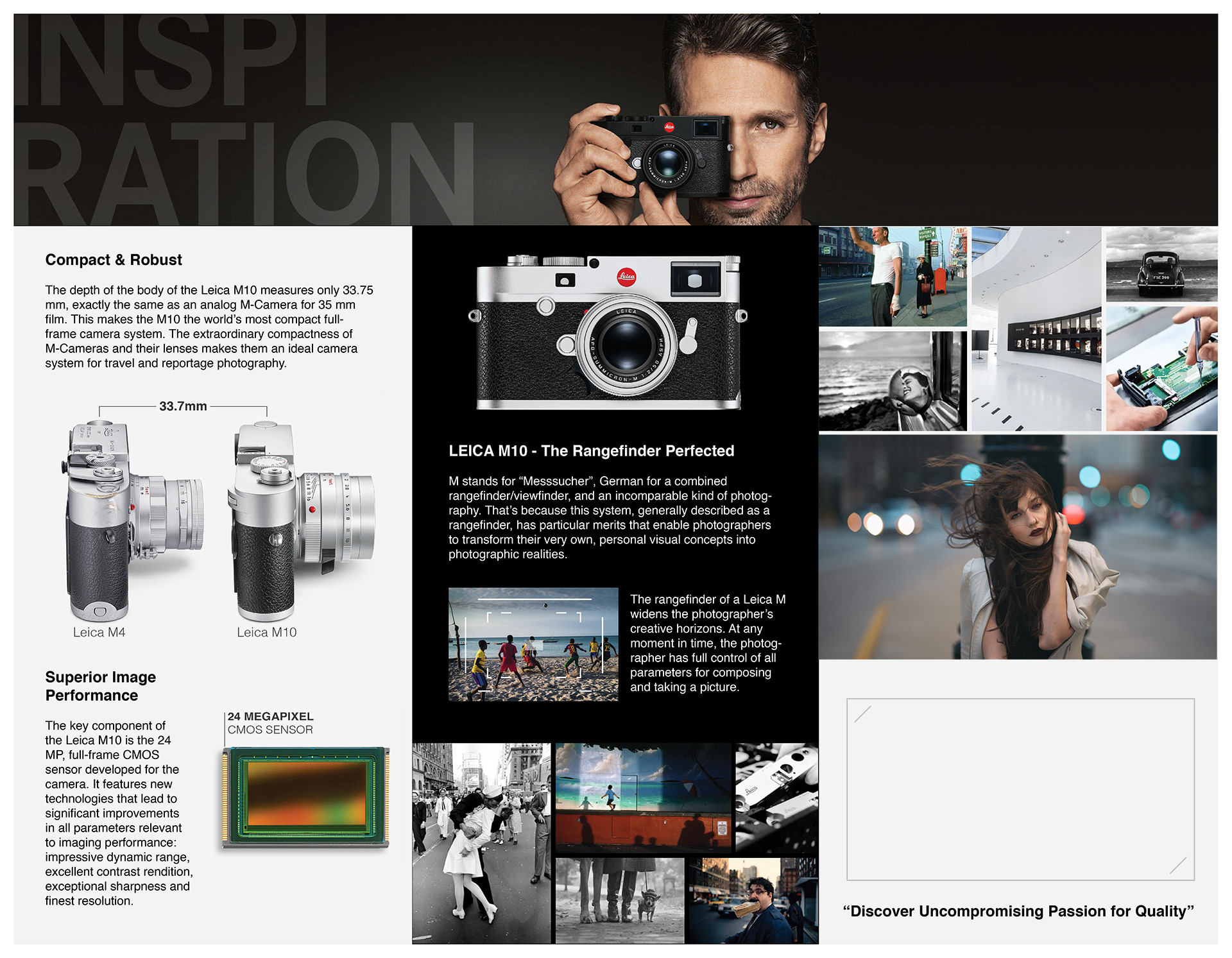Viewport: 1232px width, 958px height.
Task: Click the woman with windblown hair portrait
Action: tap(1018, 547)
